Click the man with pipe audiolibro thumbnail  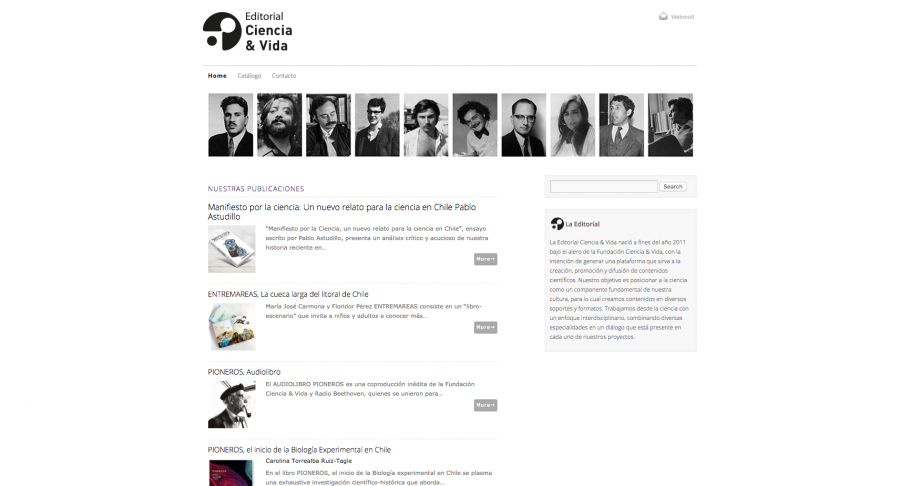[231, 405]
